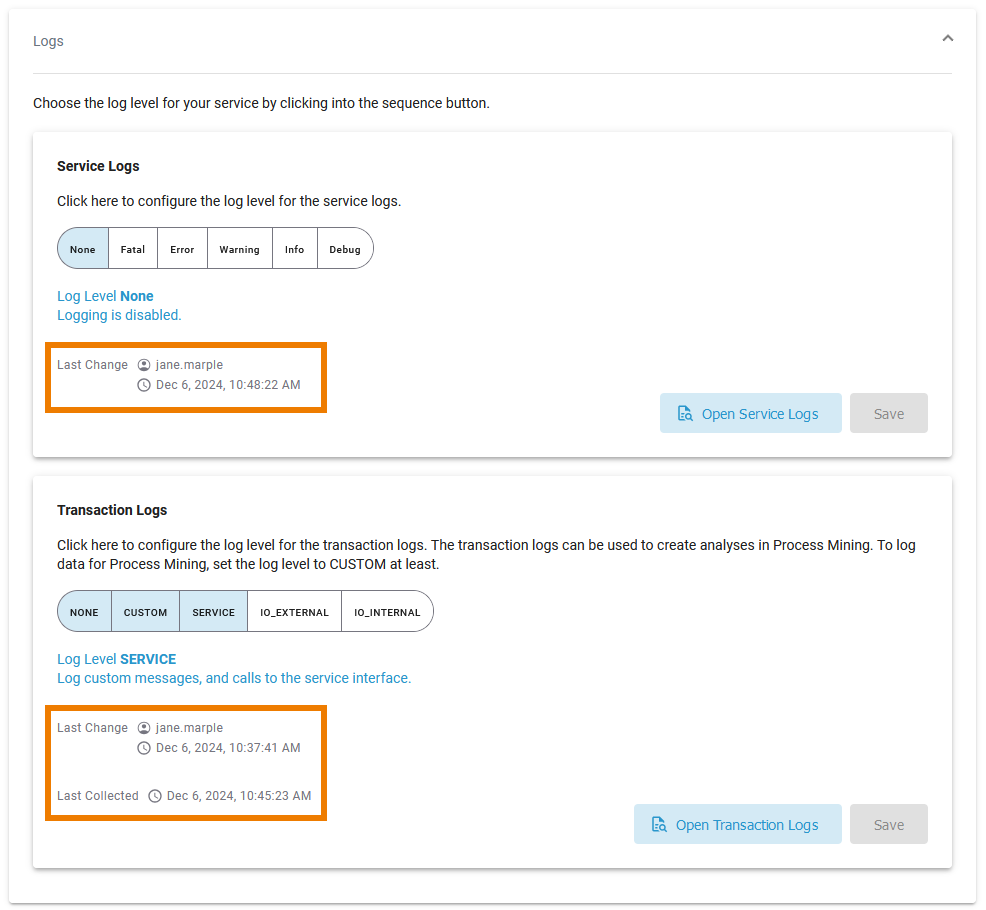Set service log level to Error
The height and width of the screenshot is (910, 986).
tap(182, 249)
